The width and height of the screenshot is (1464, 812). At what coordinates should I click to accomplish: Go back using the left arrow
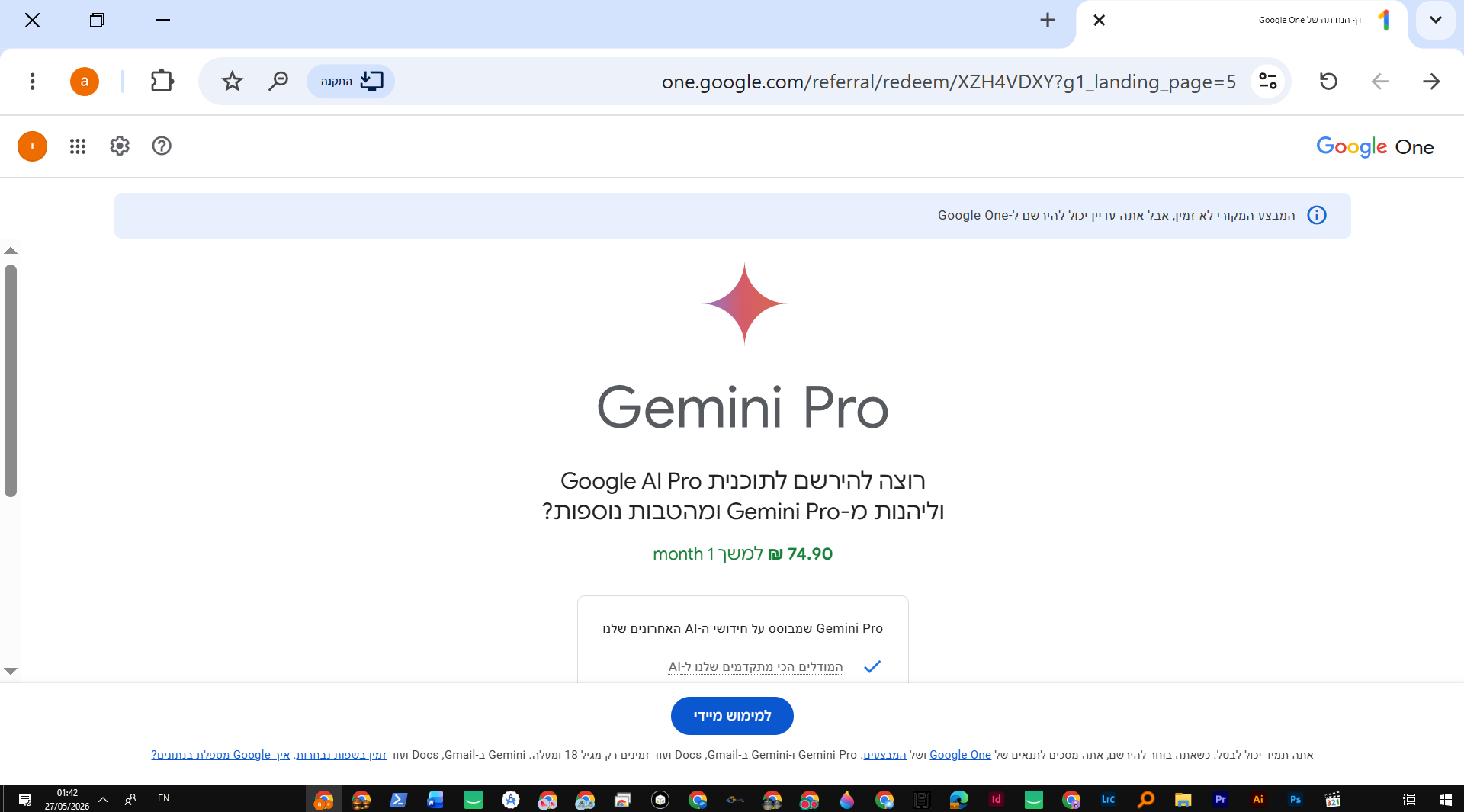1380,82
